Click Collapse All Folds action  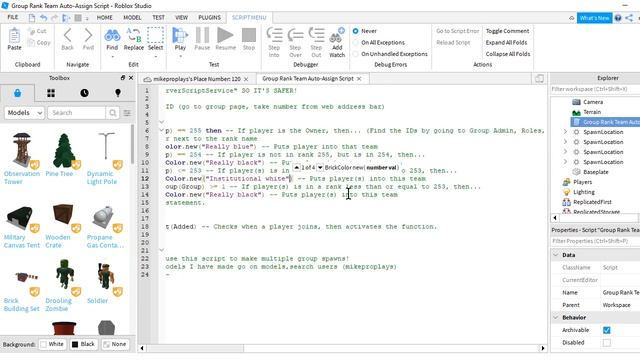coord(508,54)
